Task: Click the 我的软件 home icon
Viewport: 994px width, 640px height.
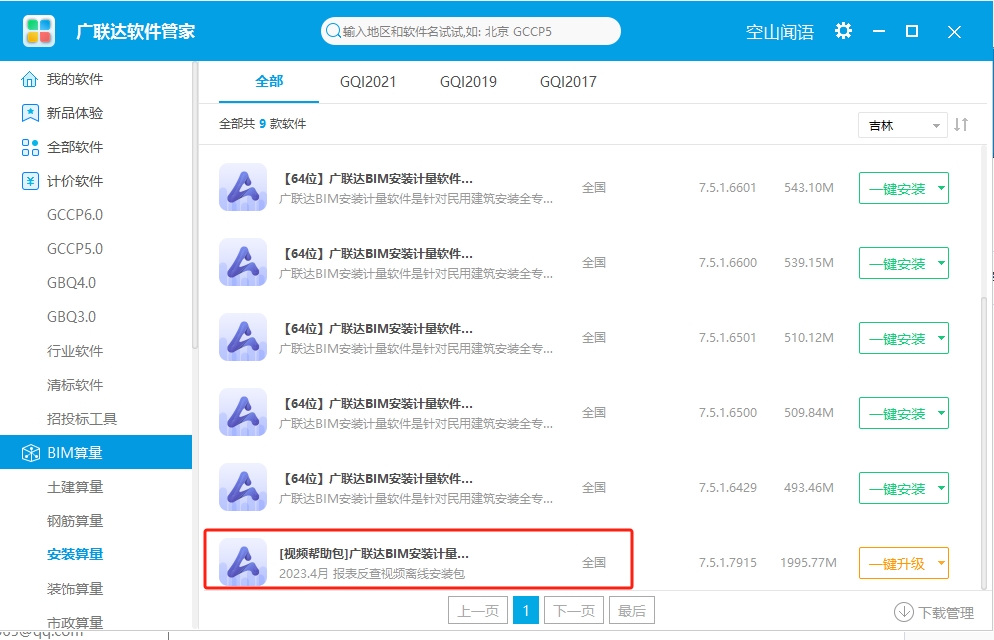Action: pos(30,79)
